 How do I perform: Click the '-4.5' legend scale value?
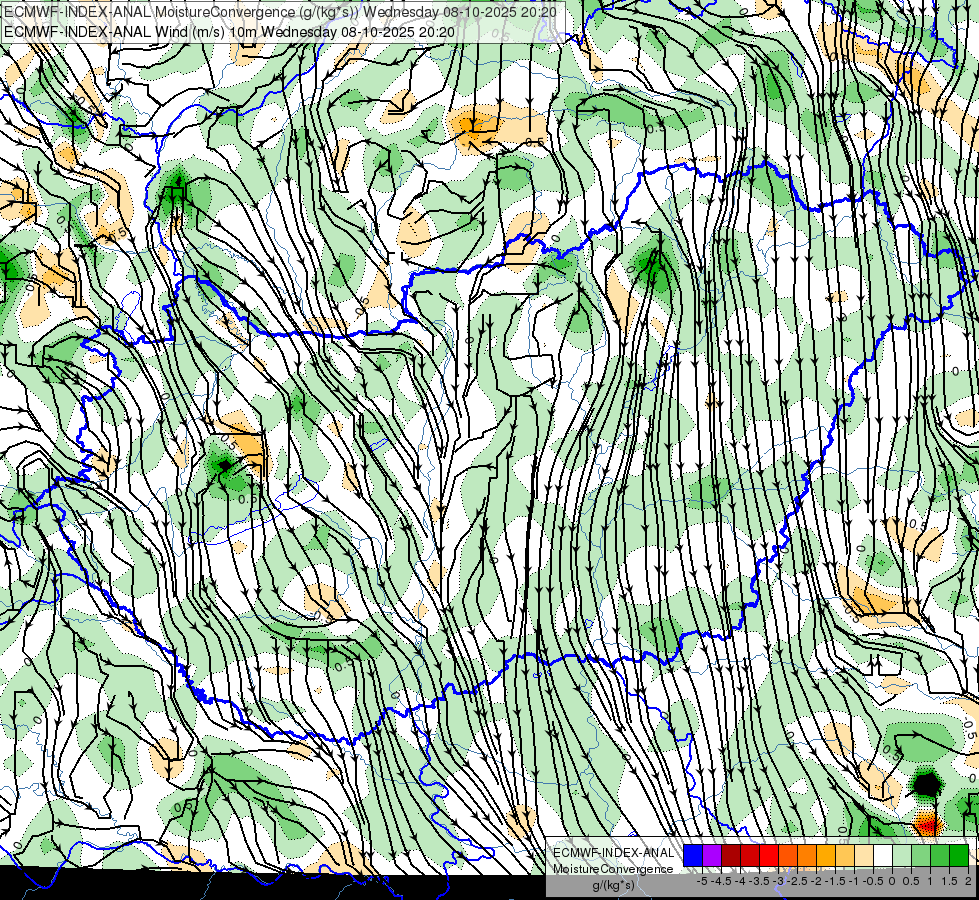point(721,881)
